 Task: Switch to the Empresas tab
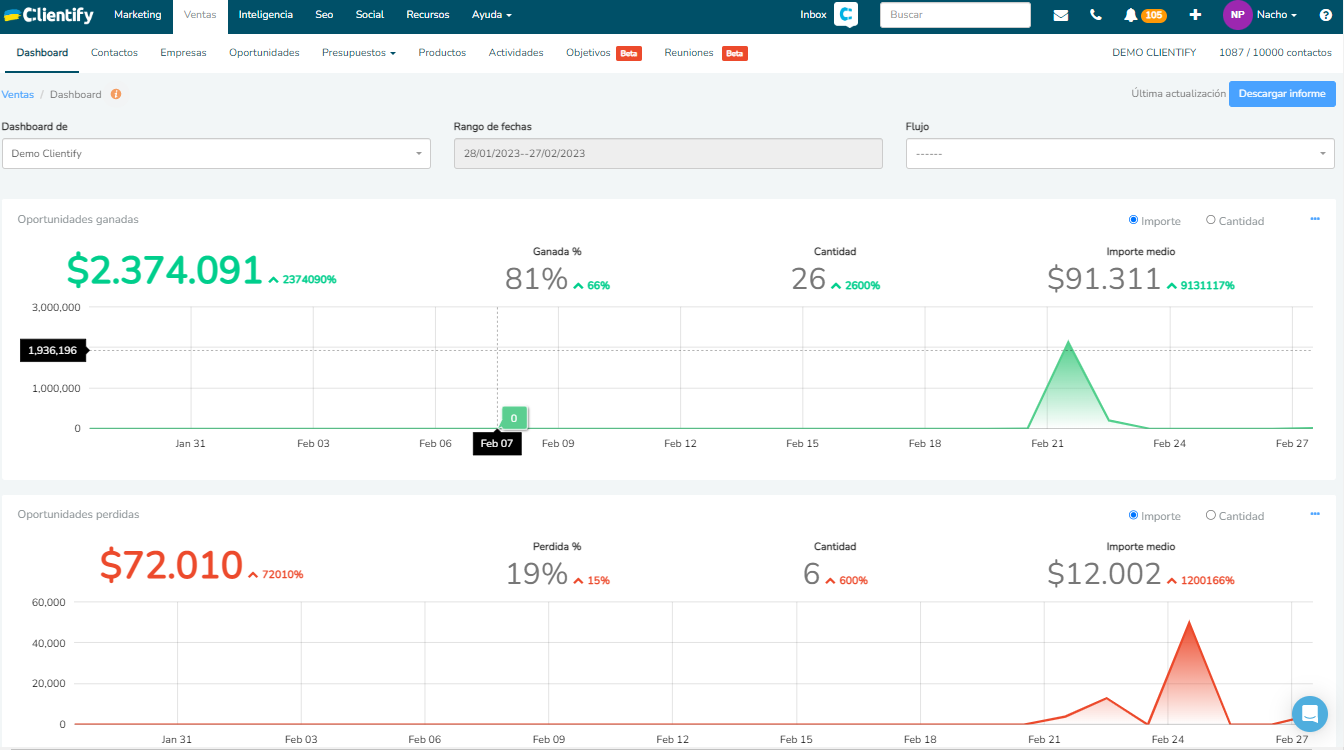[183, 53]
